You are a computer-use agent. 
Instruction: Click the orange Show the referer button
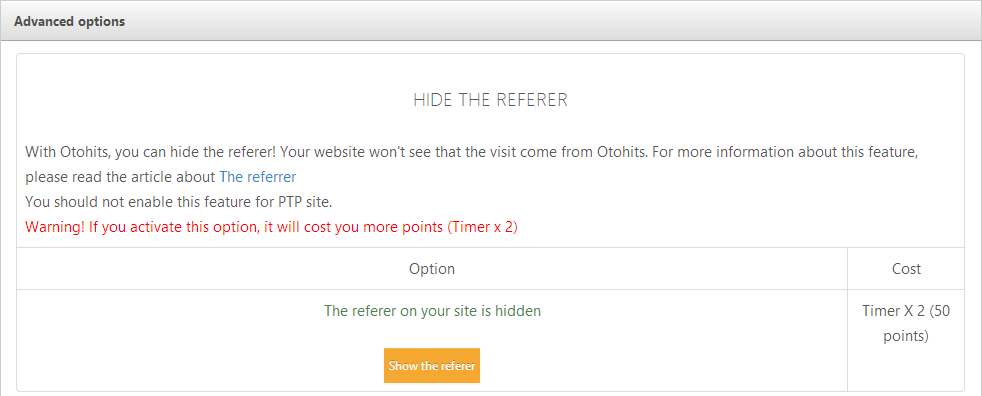click(432, 365)
